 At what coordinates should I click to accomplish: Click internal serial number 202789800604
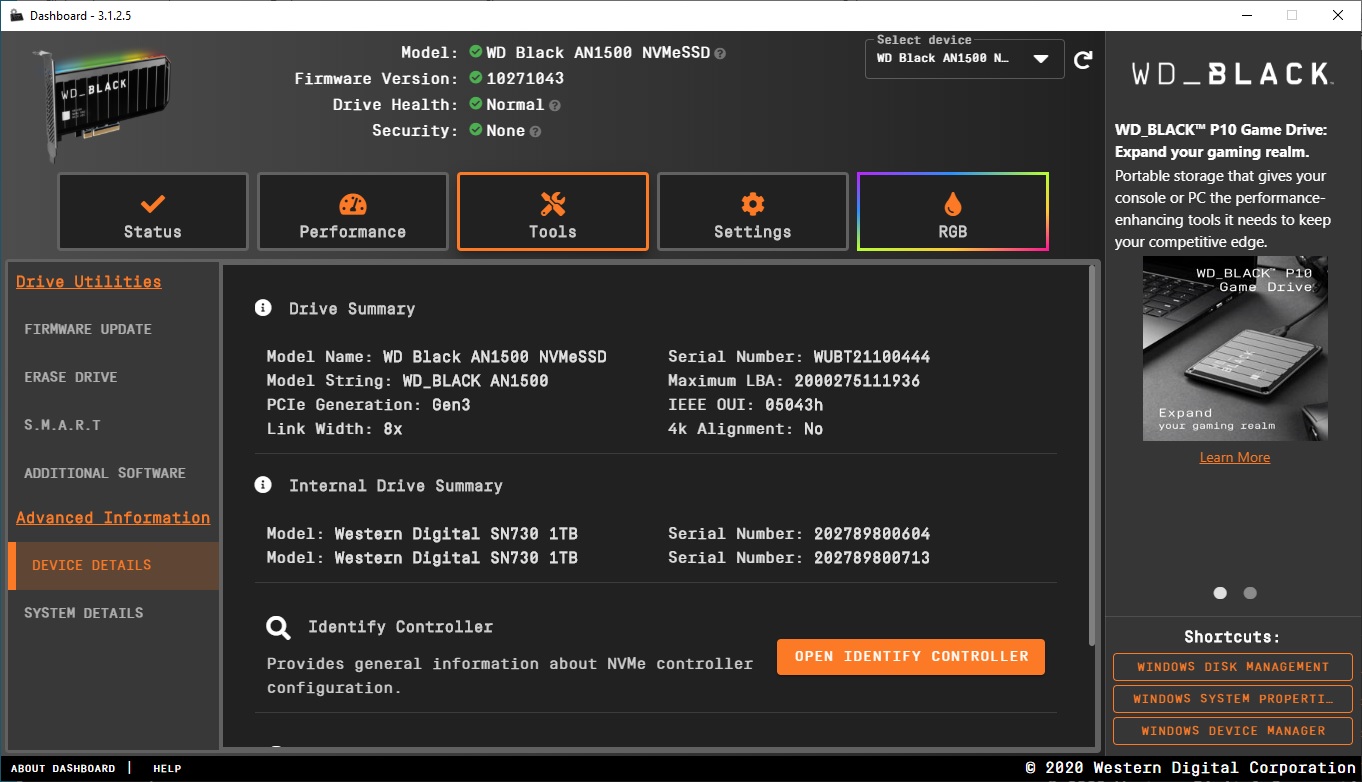click(x=872, y=534)
